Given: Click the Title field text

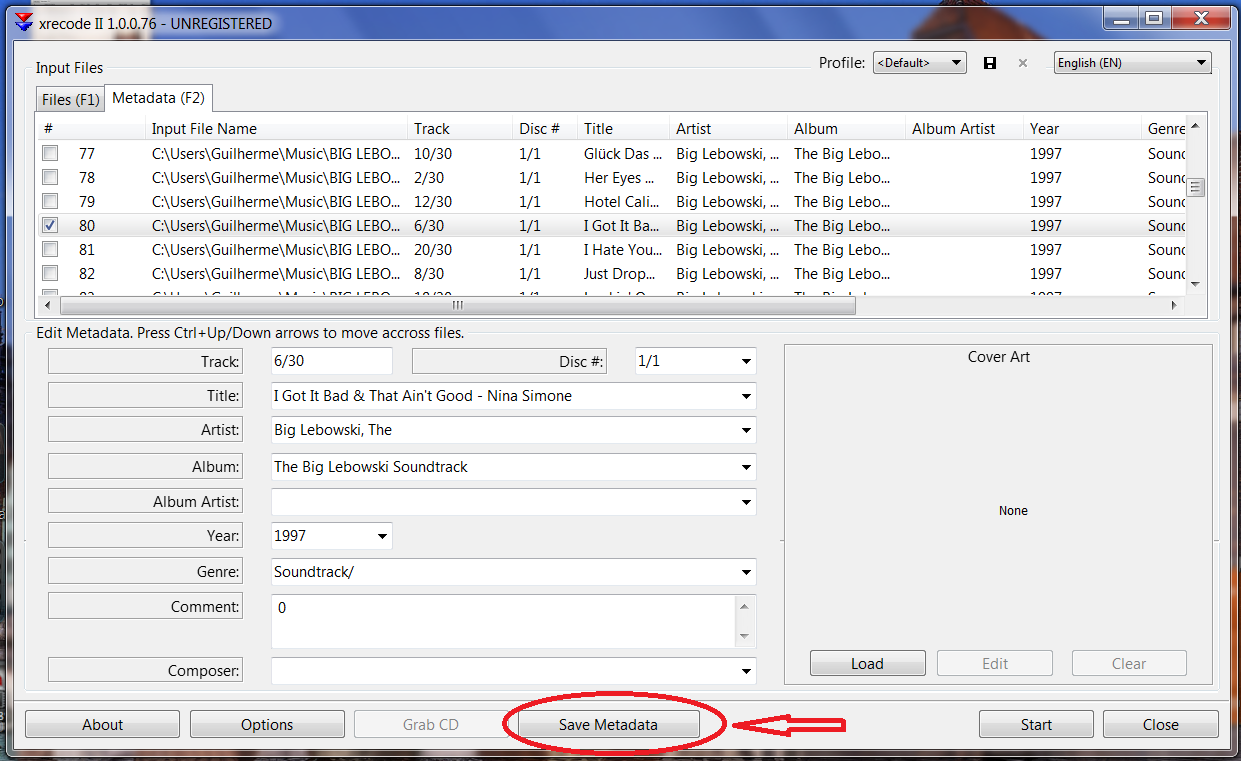Looking at the screenshot, I should [423, 396].
